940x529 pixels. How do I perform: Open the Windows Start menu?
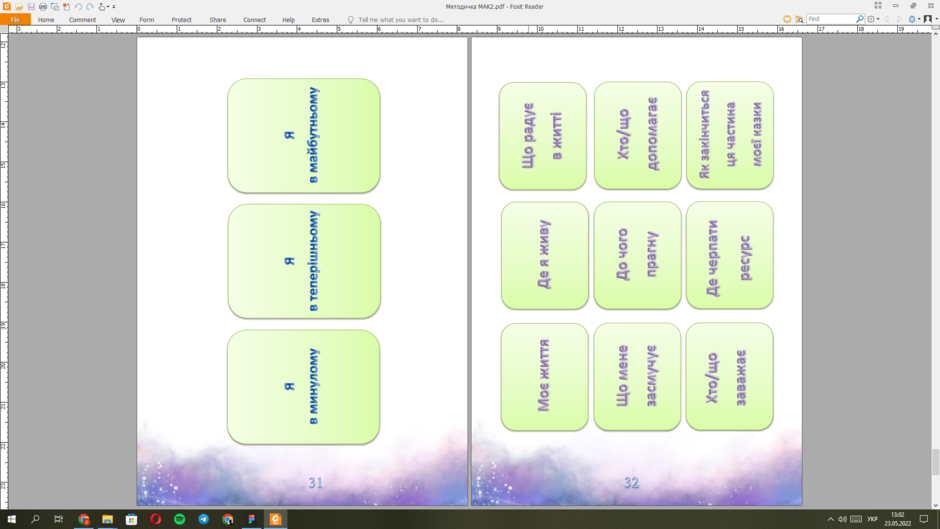pos(11,519)
